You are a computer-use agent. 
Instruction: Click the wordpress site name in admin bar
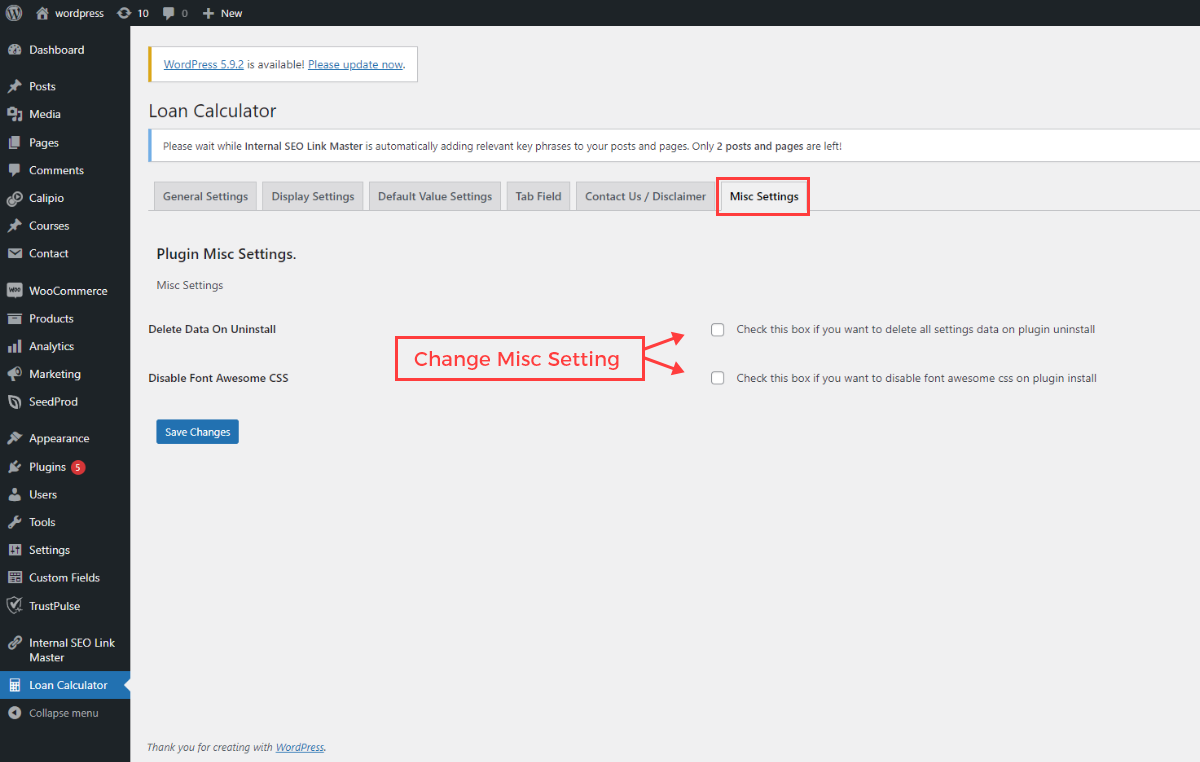click(79, 13)
